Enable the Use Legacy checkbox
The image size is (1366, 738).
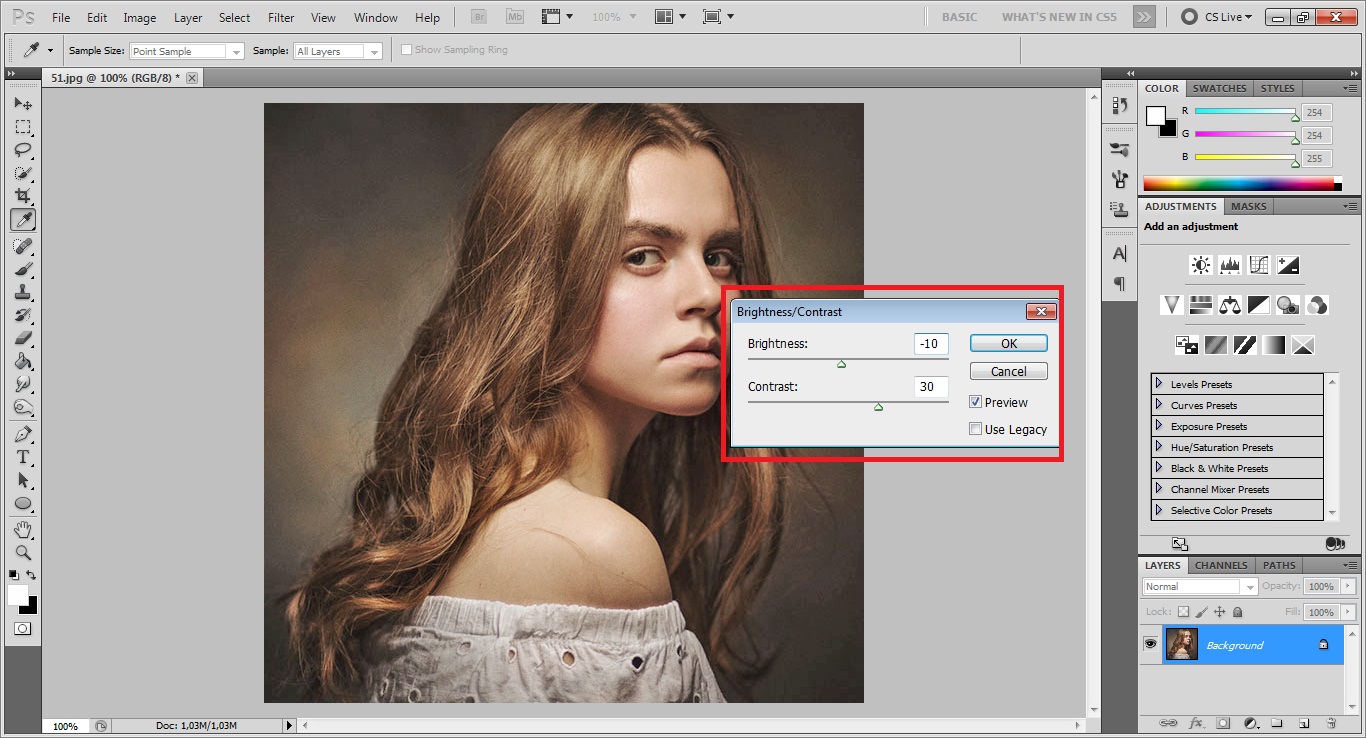pyautogui.click(x=976, y=429)
